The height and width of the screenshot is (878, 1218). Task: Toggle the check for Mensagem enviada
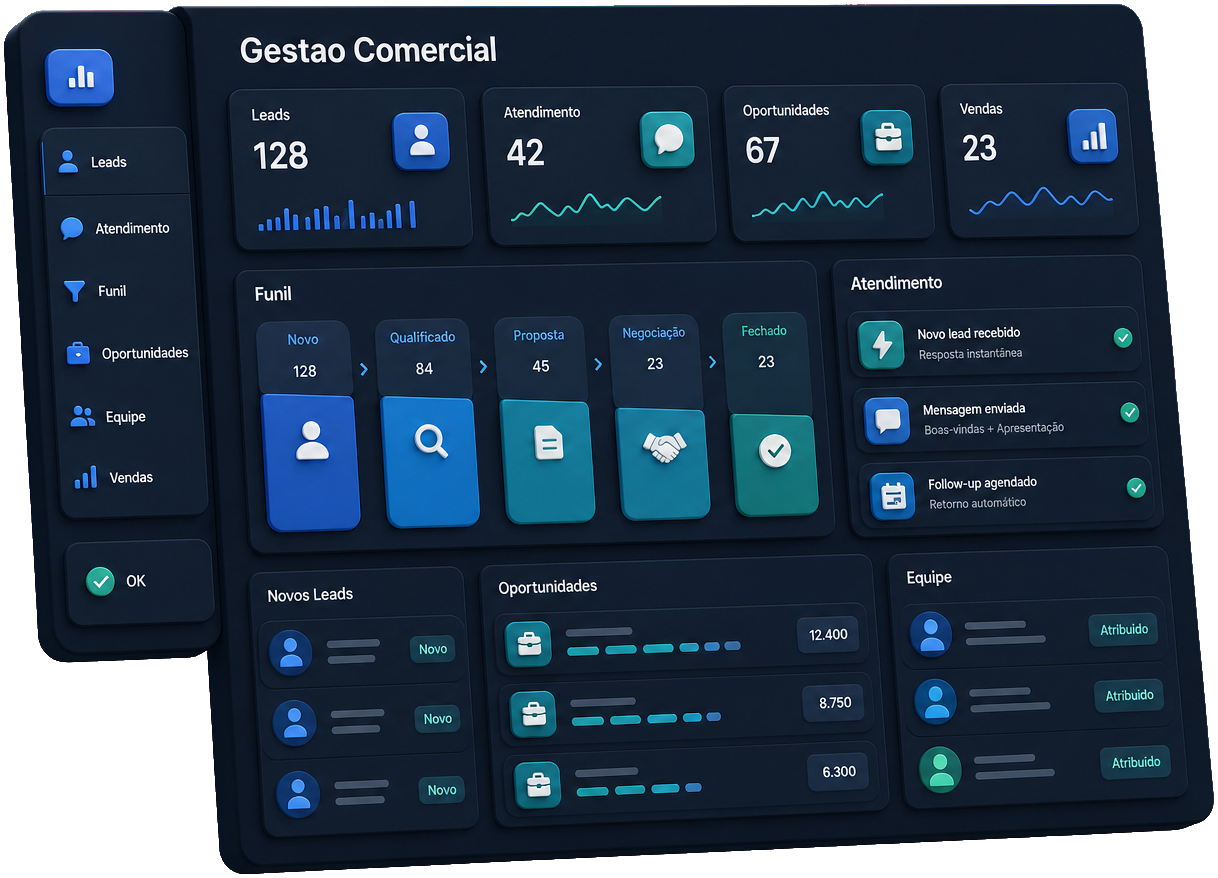1129,412
